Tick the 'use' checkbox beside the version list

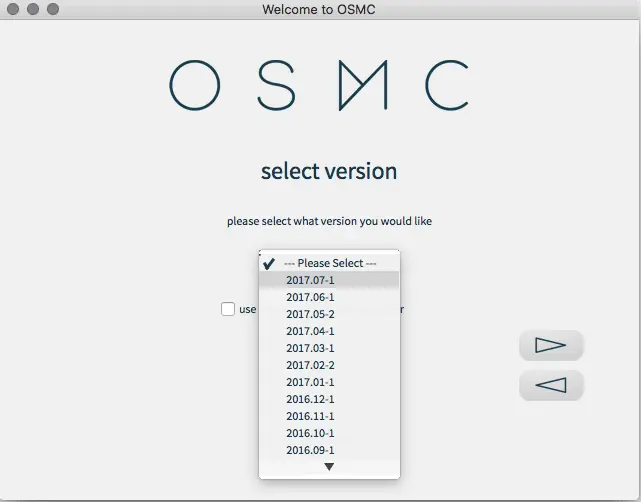coord(228,309)
